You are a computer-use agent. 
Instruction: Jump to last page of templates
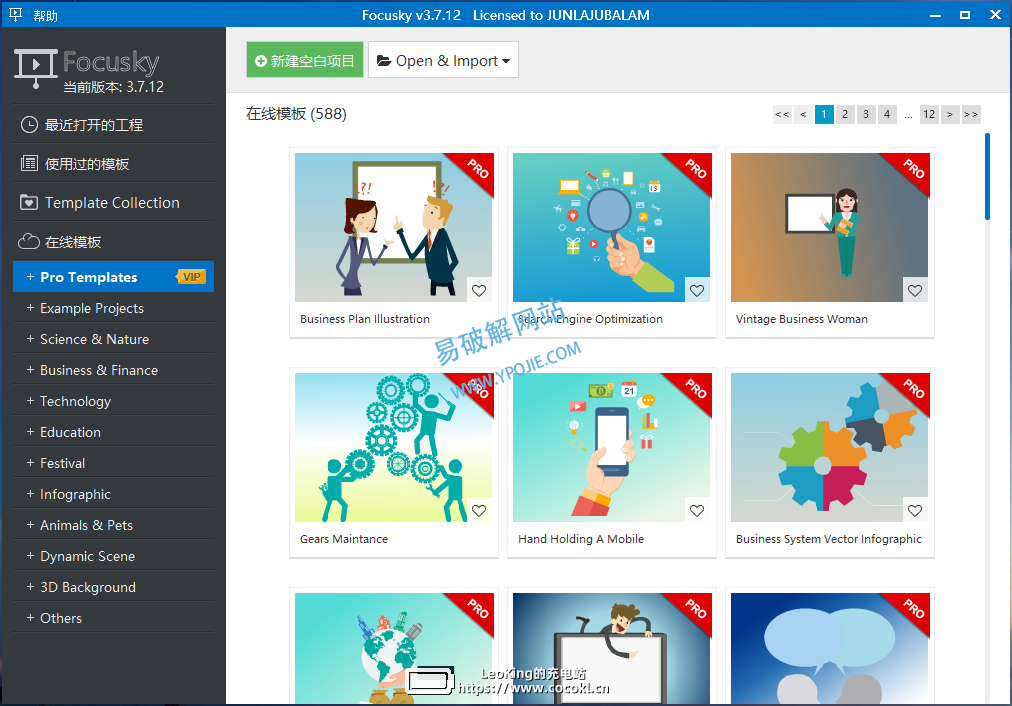pos(971,114)
